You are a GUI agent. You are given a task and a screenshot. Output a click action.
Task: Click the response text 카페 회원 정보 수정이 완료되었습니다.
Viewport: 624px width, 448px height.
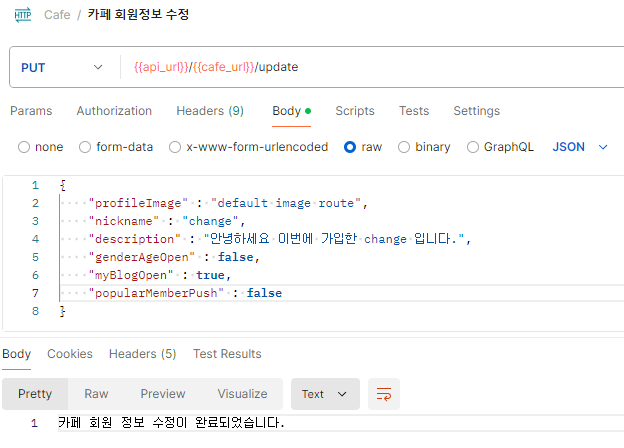[x=172, y=423]
